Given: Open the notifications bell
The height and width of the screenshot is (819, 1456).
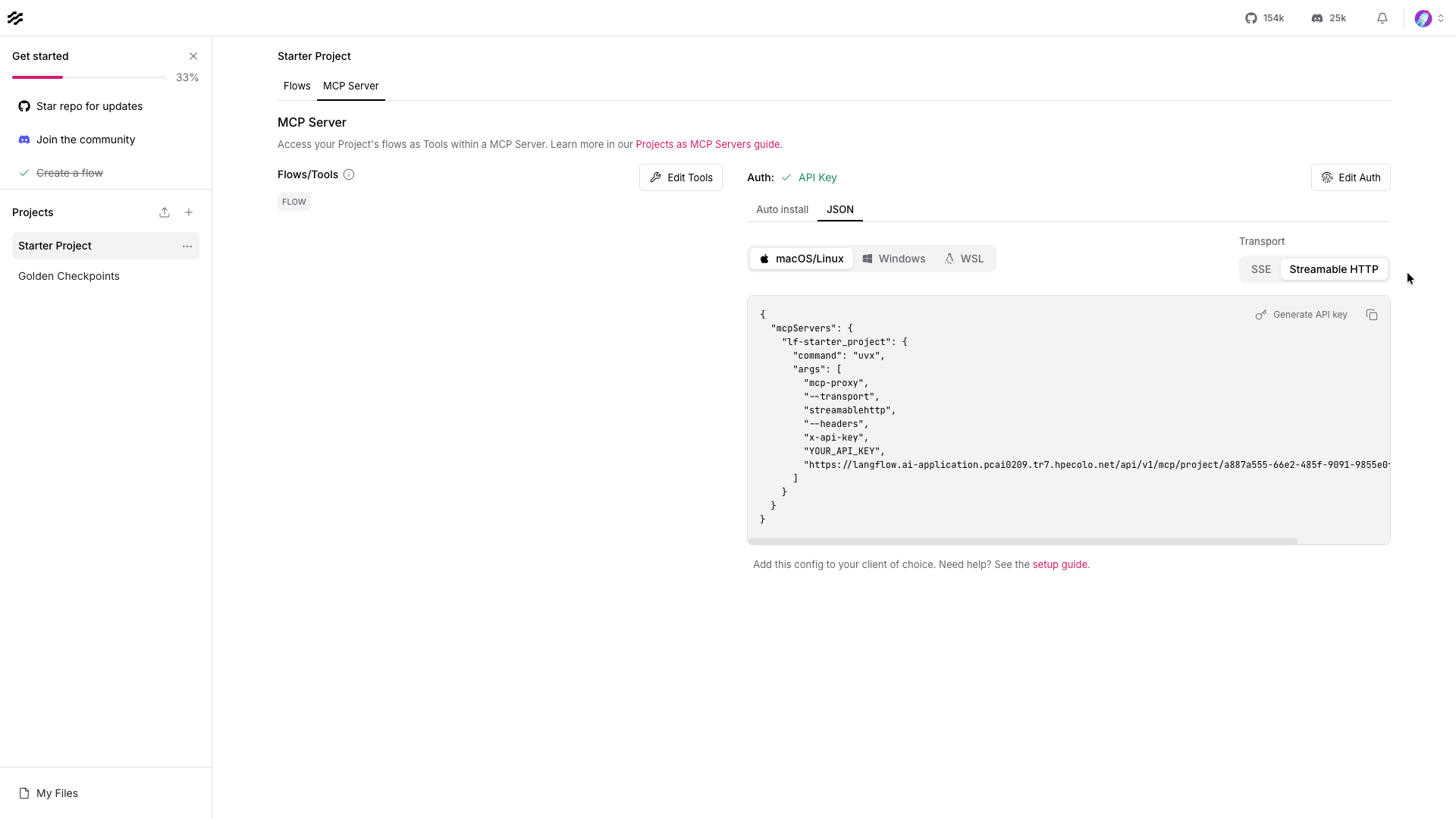Looking at the screenshot, I should pyautogui.click(x=1382, y=18).
